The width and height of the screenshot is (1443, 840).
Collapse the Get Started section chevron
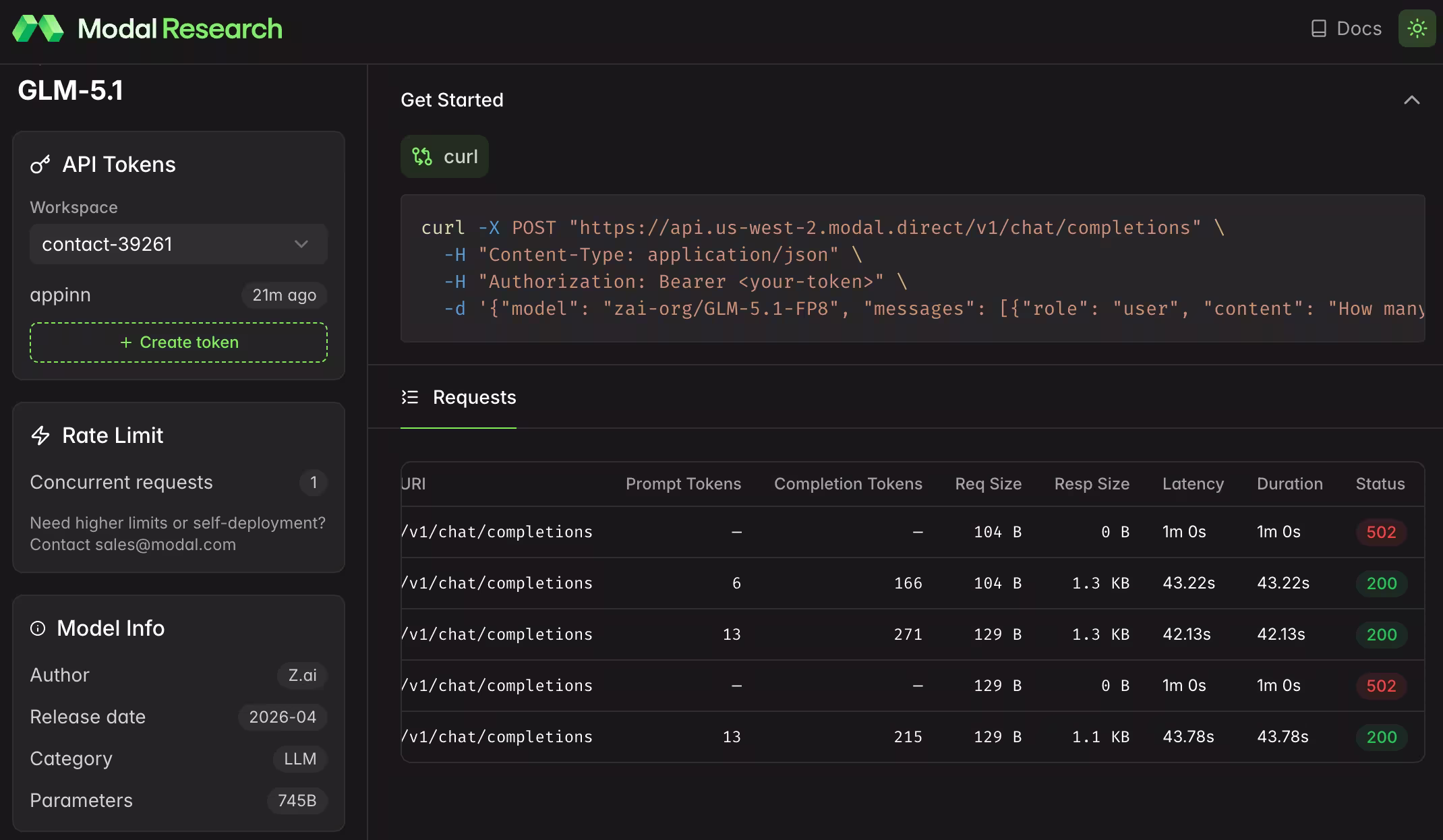[1411, 100]
